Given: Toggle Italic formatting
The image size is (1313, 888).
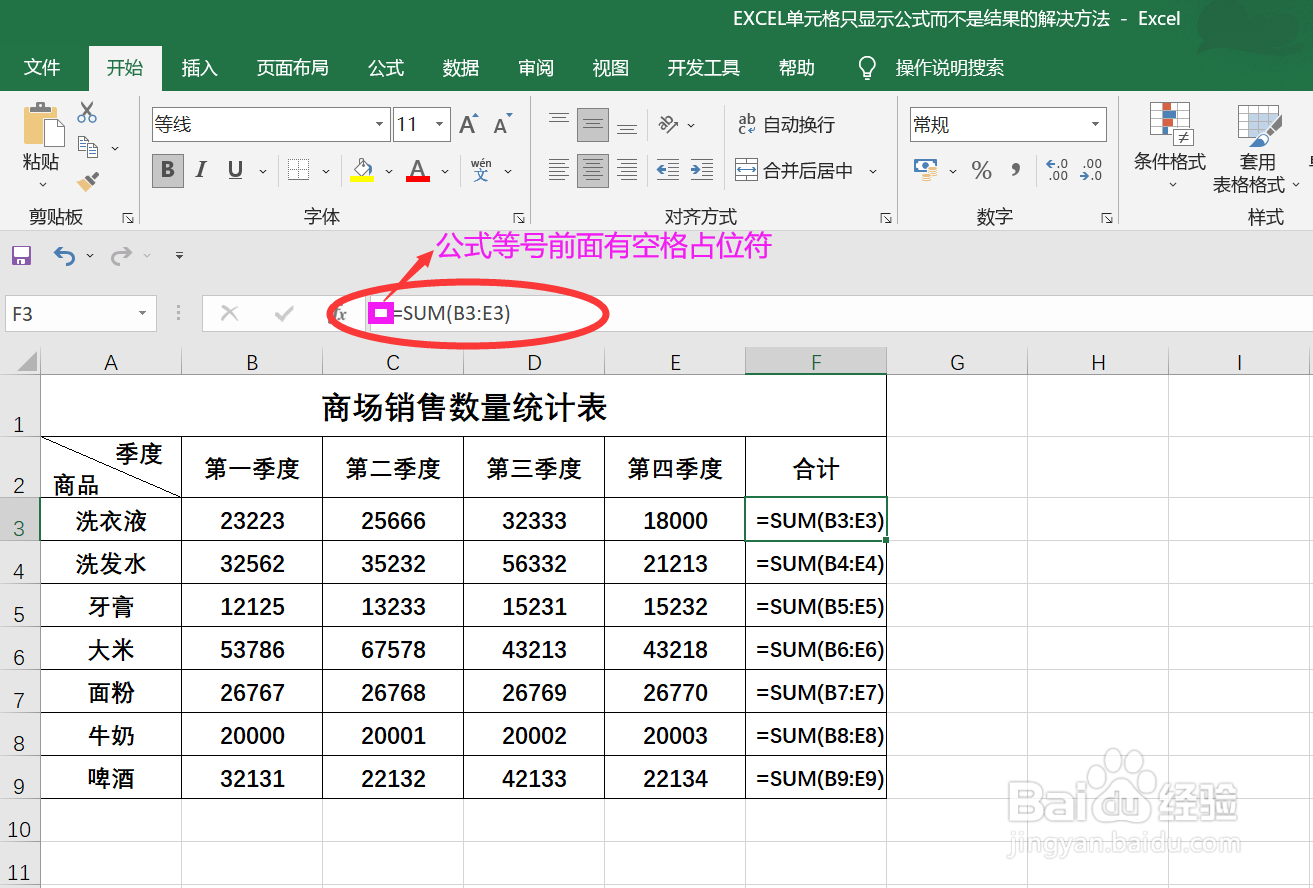Looking at the screenshot, I should tap(201, 170).
